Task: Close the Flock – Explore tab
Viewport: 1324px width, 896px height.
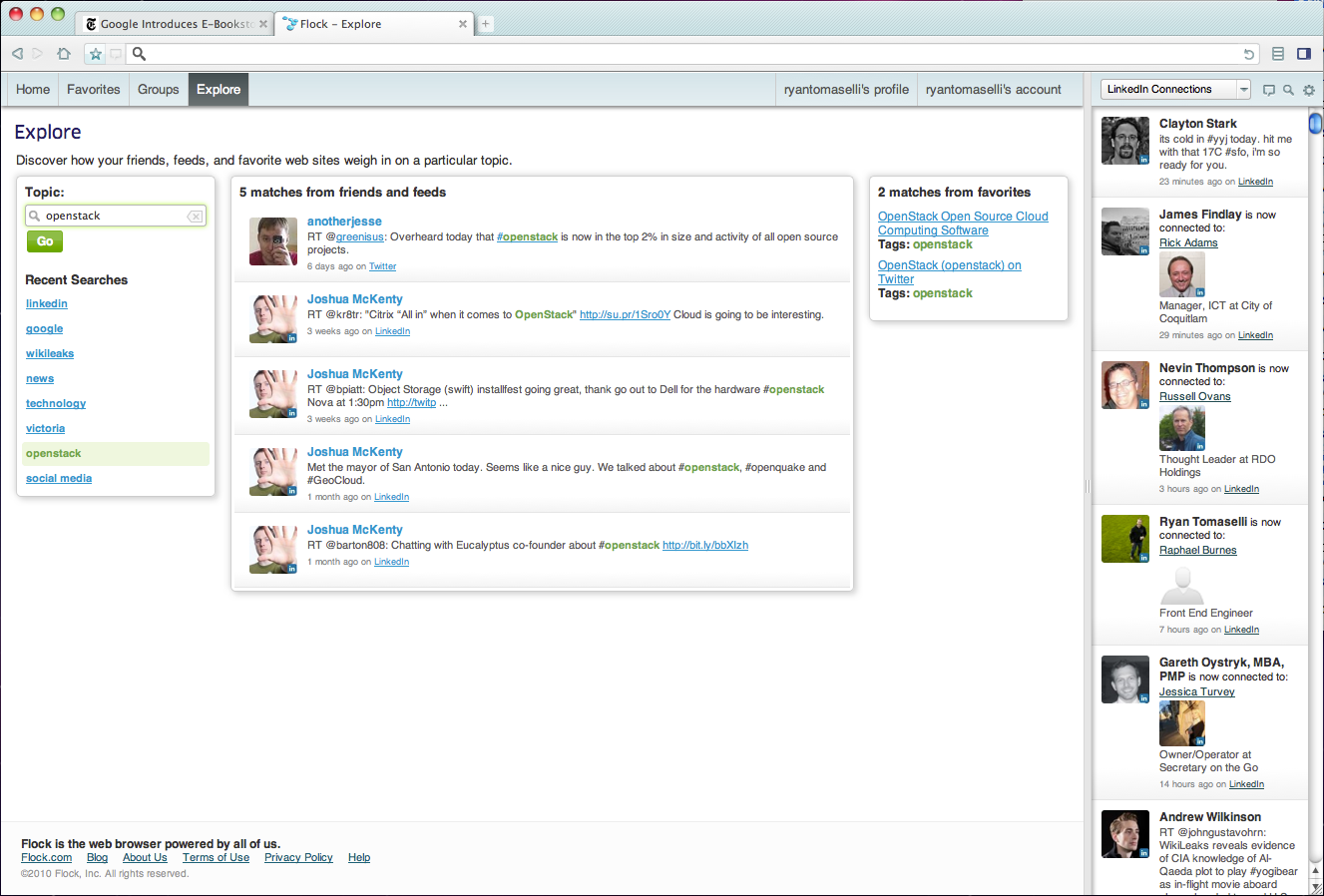Action: [464, 24]
